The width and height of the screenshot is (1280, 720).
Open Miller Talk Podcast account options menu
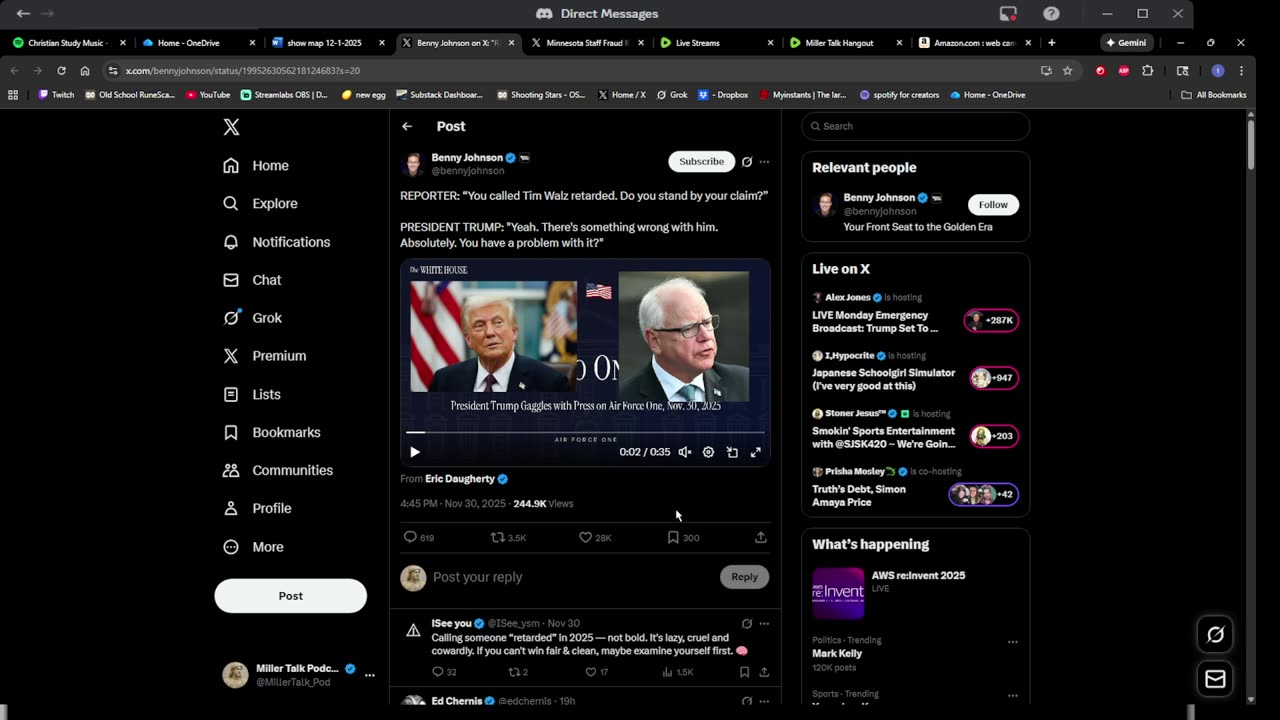tap(369, 675)
